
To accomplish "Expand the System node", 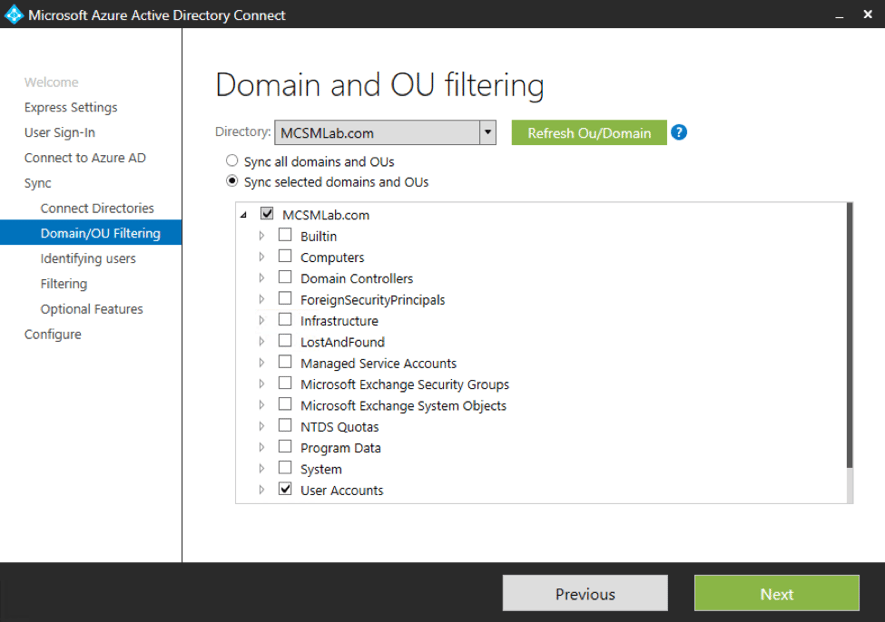I will [261, 468].
